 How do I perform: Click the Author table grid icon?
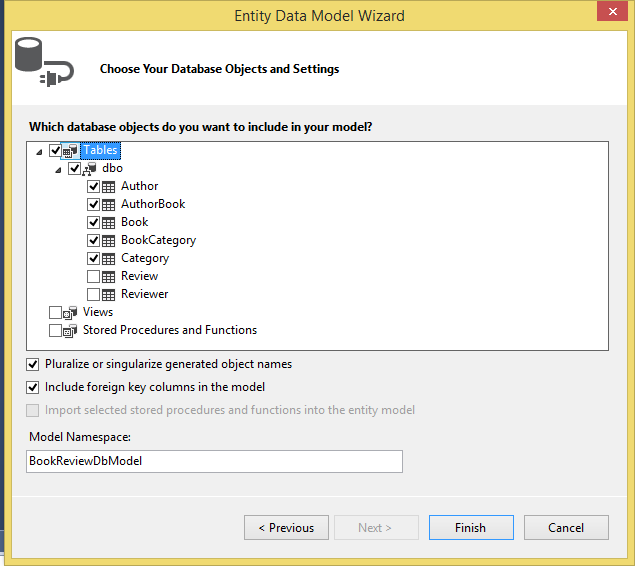click(108, 187)
